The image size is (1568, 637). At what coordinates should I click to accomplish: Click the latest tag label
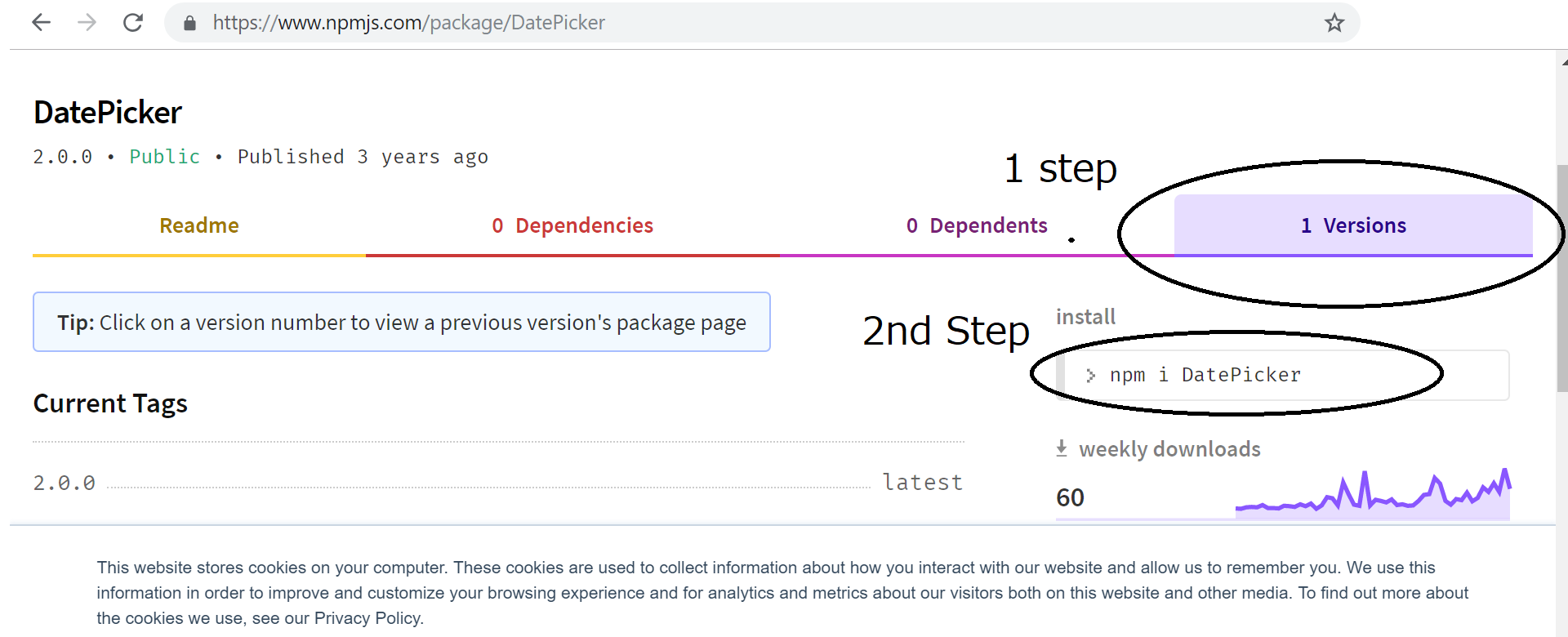coord(922,483)
